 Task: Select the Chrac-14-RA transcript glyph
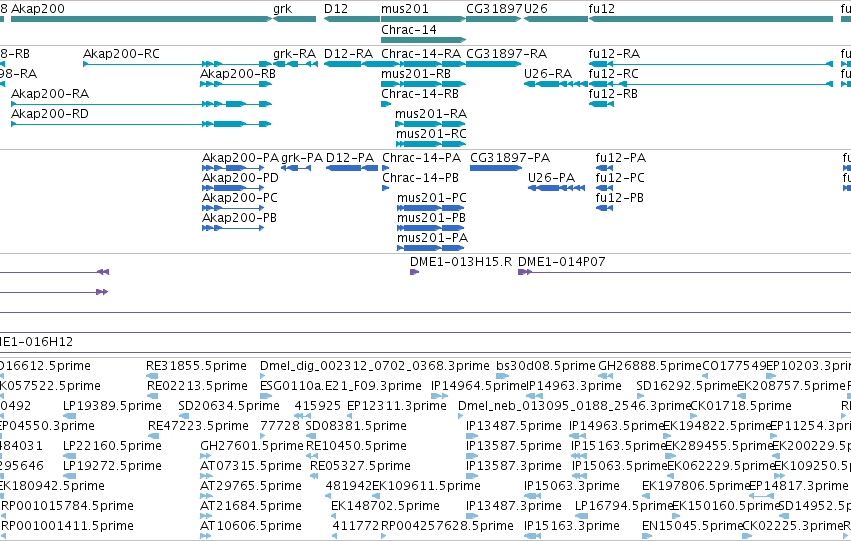423,64
